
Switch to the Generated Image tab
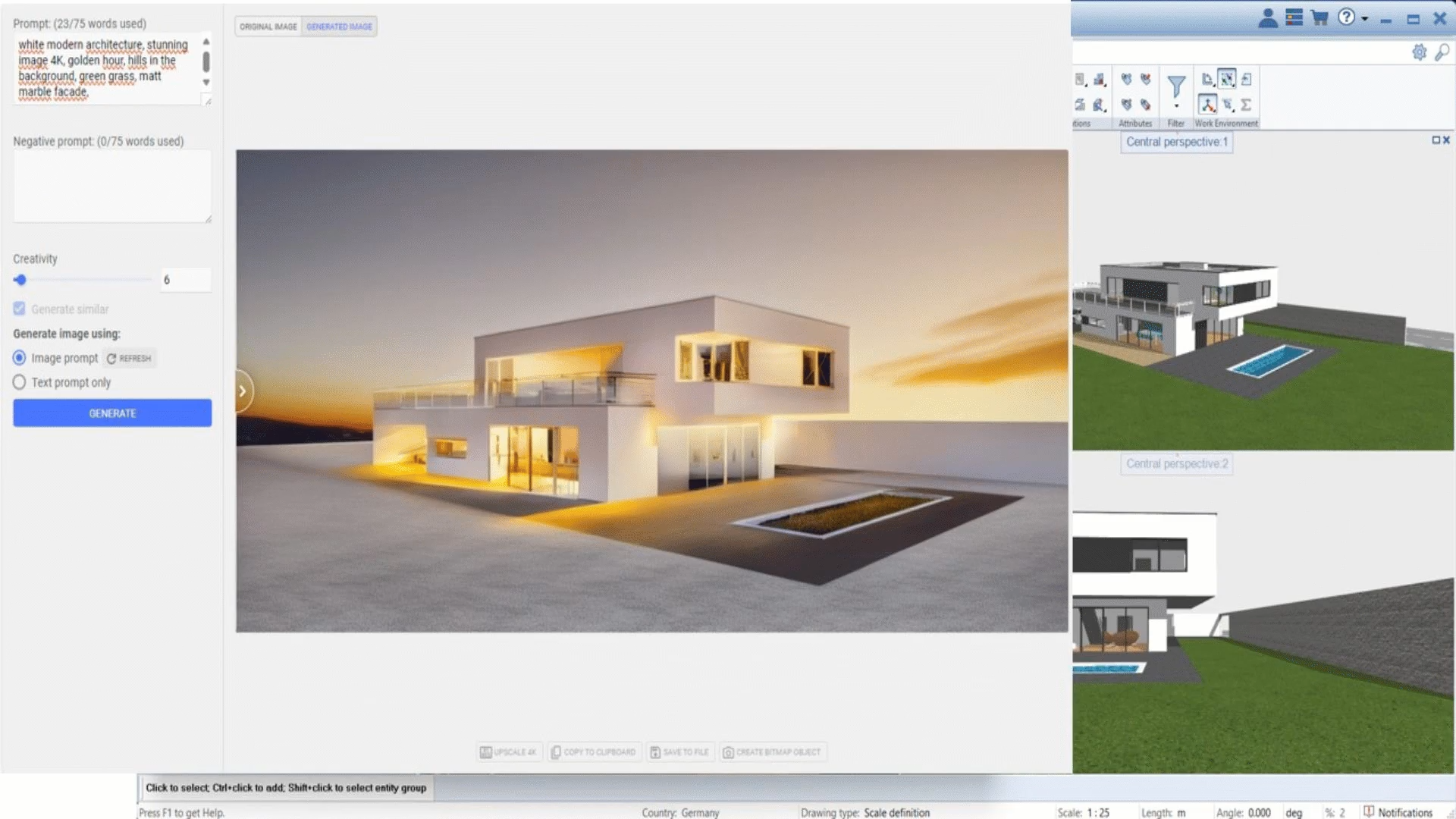(339, 27)
